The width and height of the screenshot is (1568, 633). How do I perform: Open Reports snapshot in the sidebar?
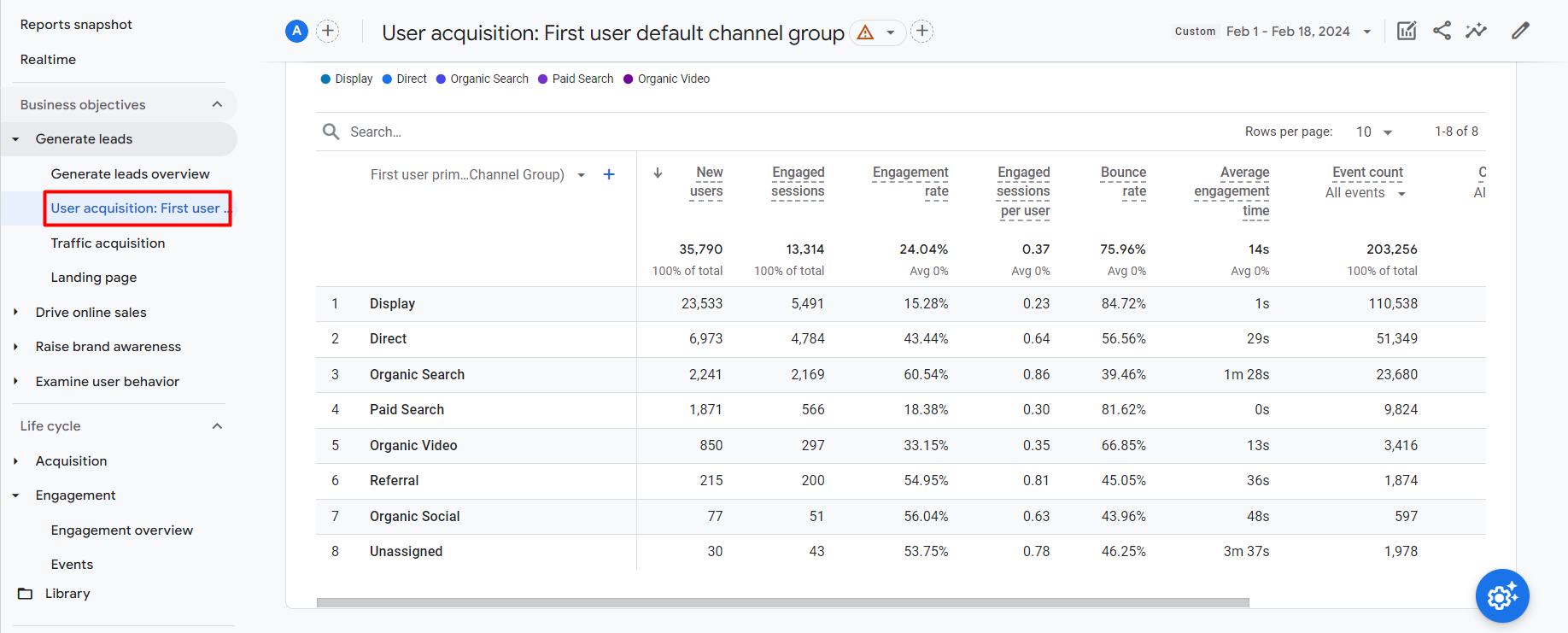[x=76, y=25]
